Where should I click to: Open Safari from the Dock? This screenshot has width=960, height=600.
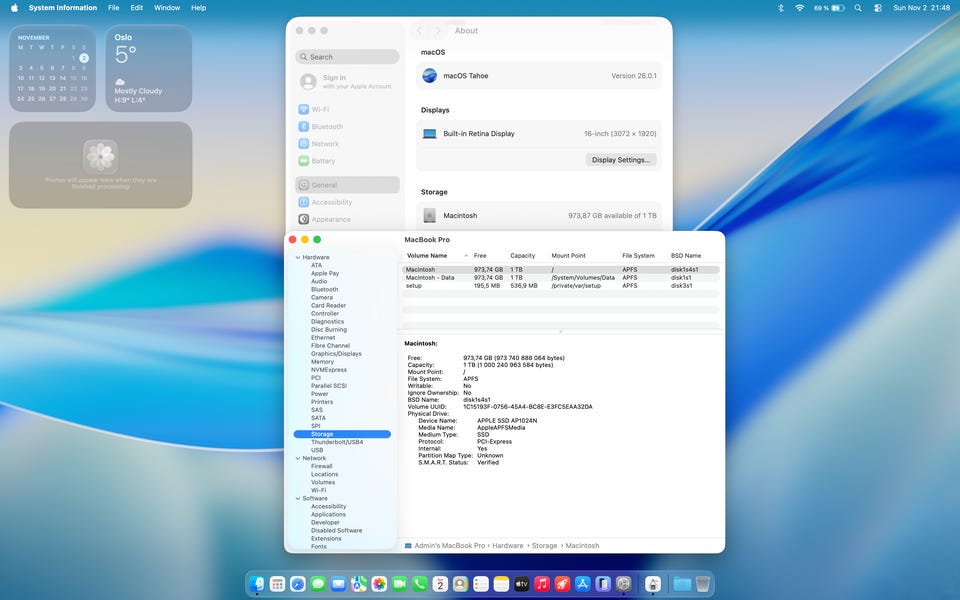click(x=298, y=583)
